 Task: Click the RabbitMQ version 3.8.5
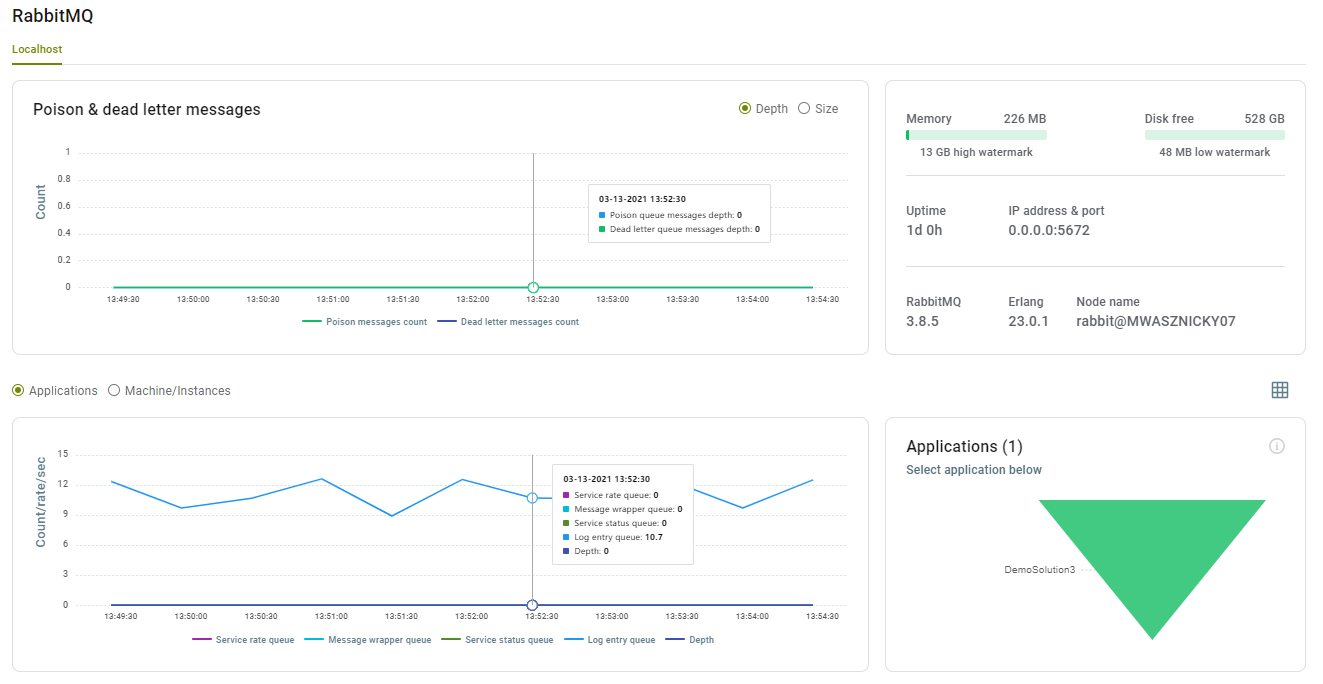(922, 321)
